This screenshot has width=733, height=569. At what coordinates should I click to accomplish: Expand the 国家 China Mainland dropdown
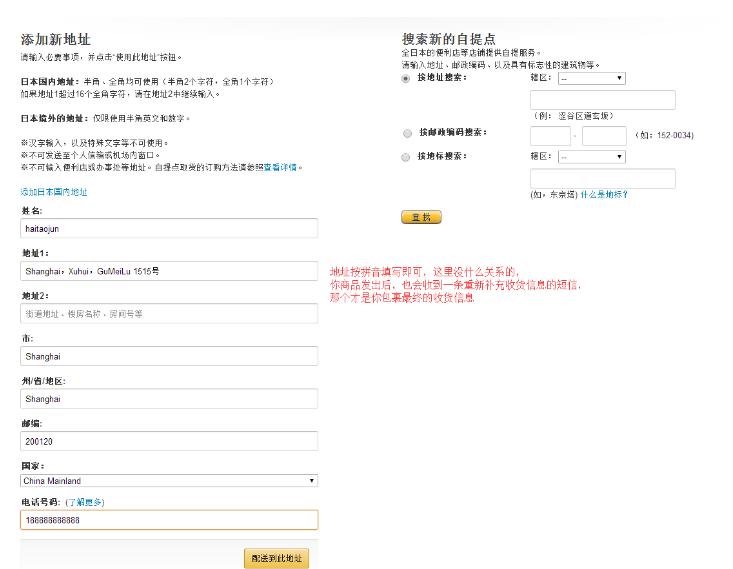pos(169,481)
